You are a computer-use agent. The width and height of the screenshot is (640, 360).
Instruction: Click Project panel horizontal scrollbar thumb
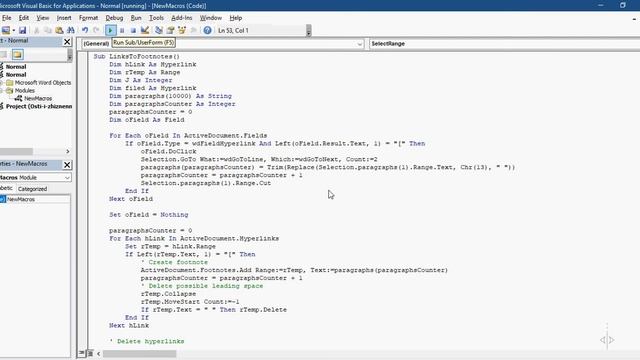(16, 151)
